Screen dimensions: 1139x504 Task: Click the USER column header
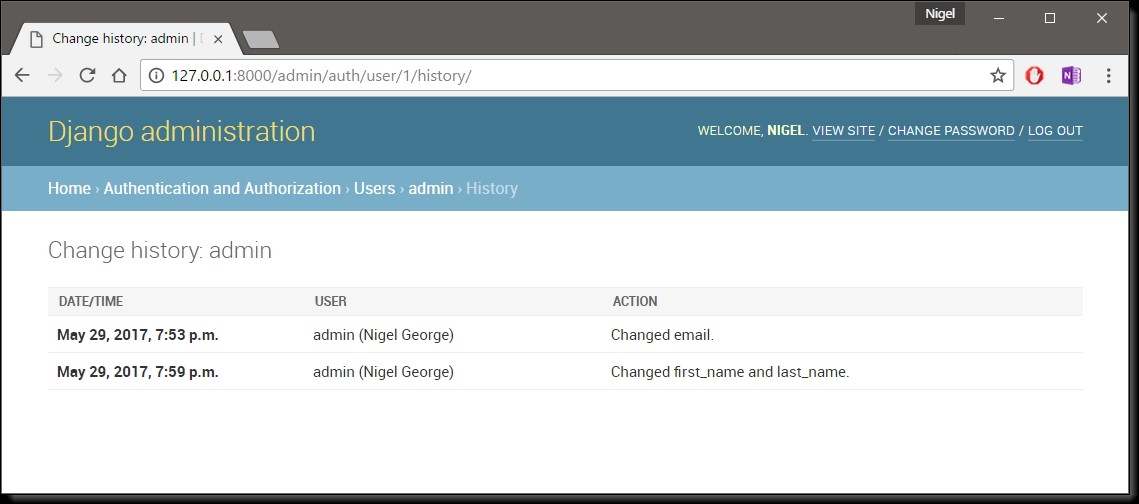(x=331, y=301)
